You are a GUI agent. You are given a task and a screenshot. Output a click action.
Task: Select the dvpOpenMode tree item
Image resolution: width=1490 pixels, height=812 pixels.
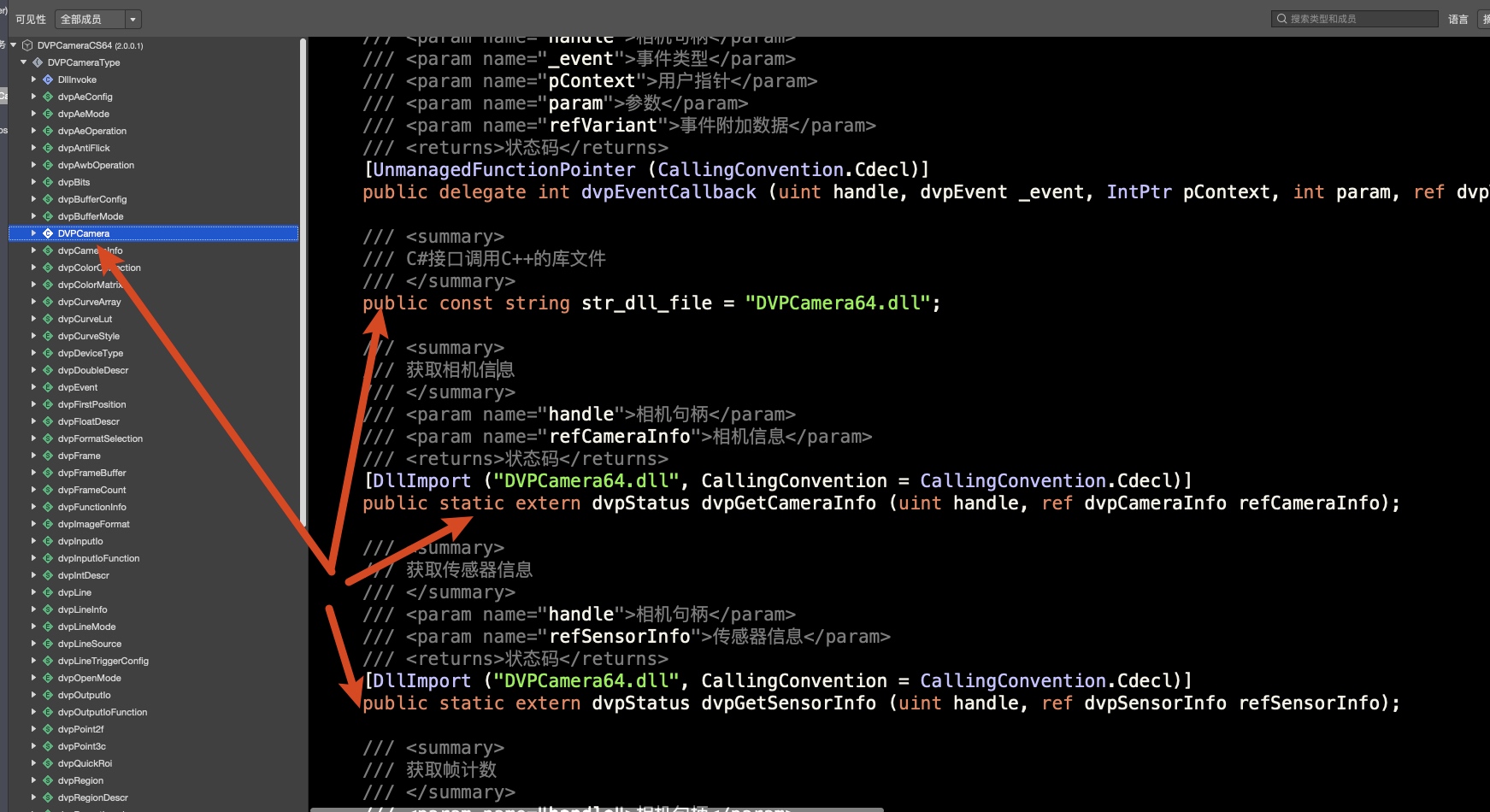[x=89, y=678]
